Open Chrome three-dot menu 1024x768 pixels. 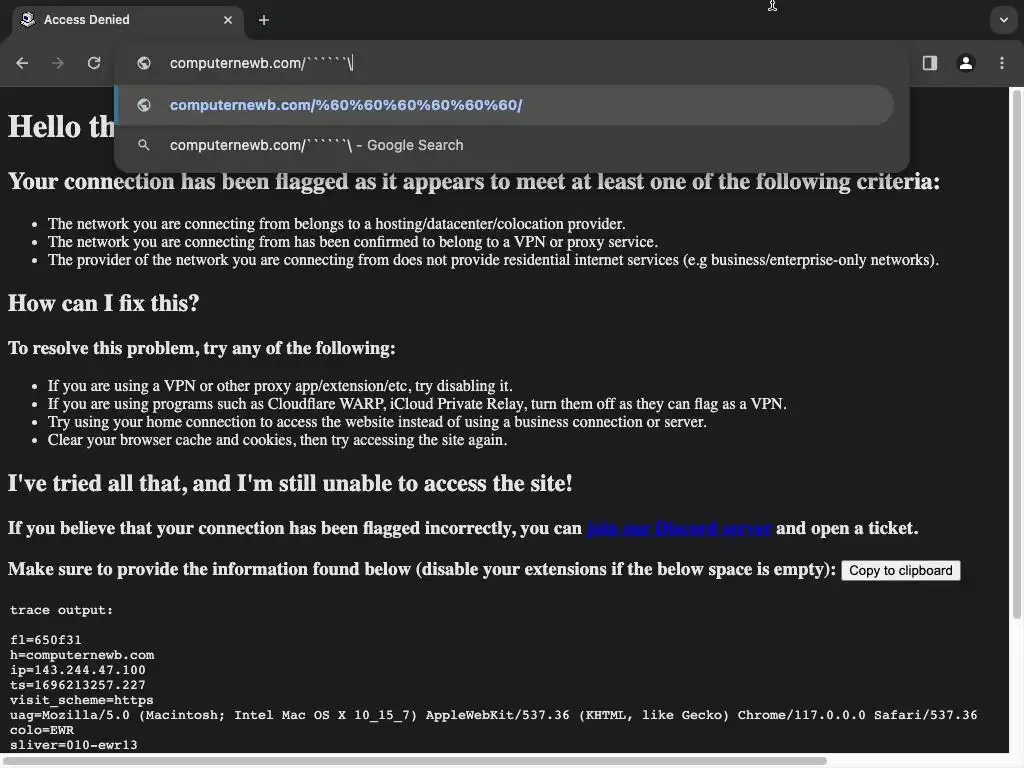1002,63
